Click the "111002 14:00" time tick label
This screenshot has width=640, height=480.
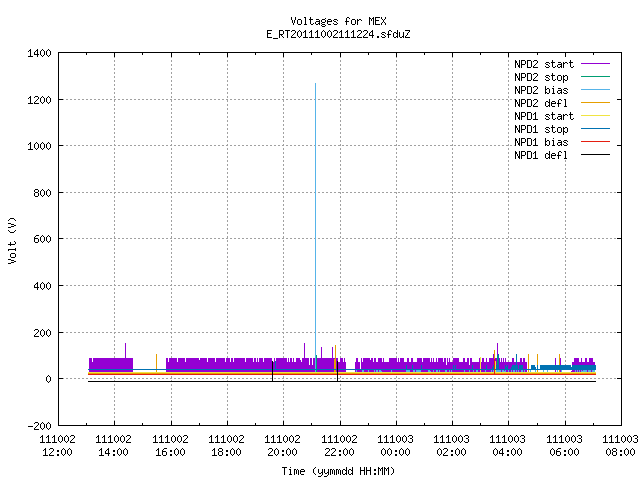click(113, 446)
